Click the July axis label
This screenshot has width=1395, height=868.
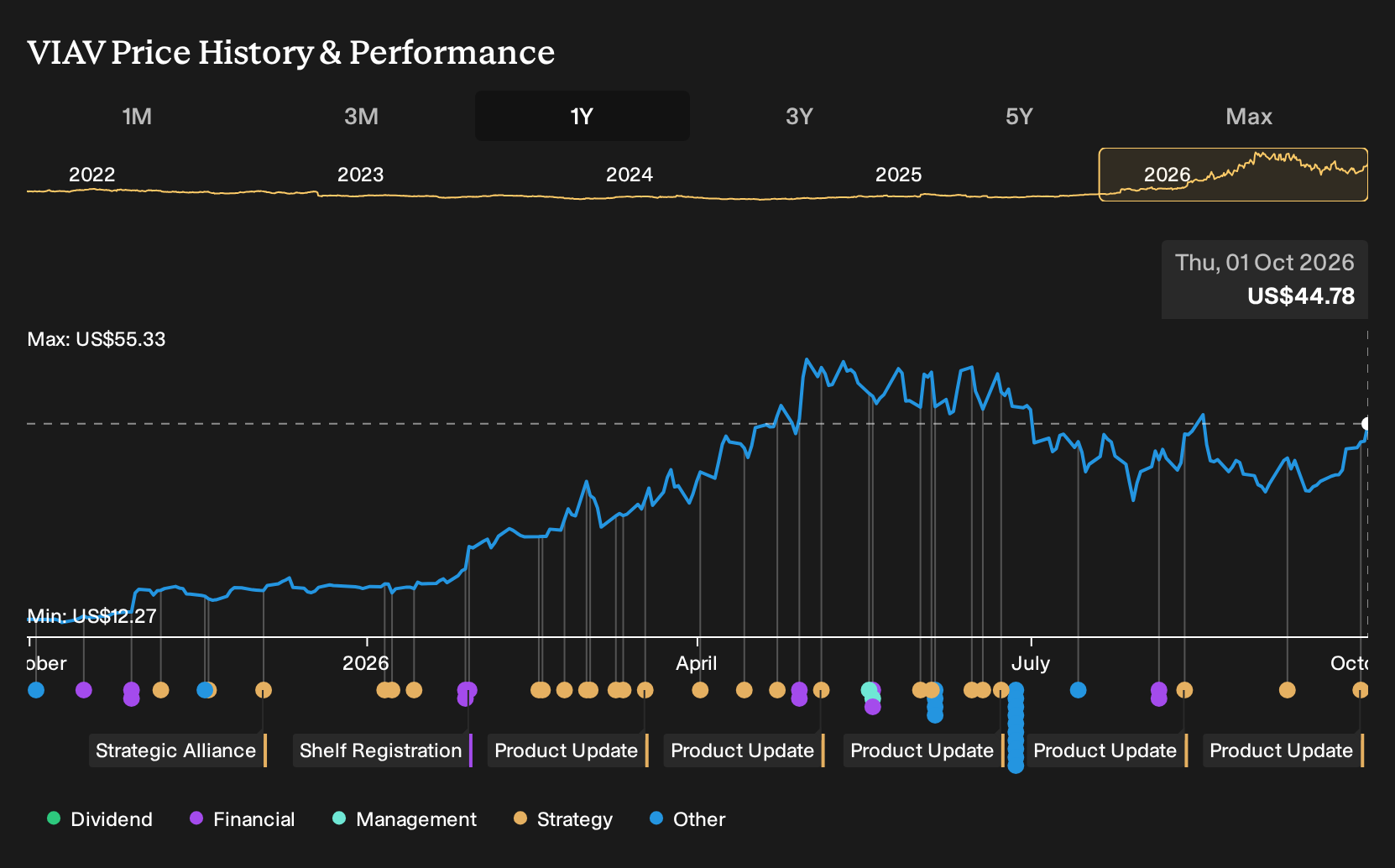pyautogui.click(x=1031, y=663)
